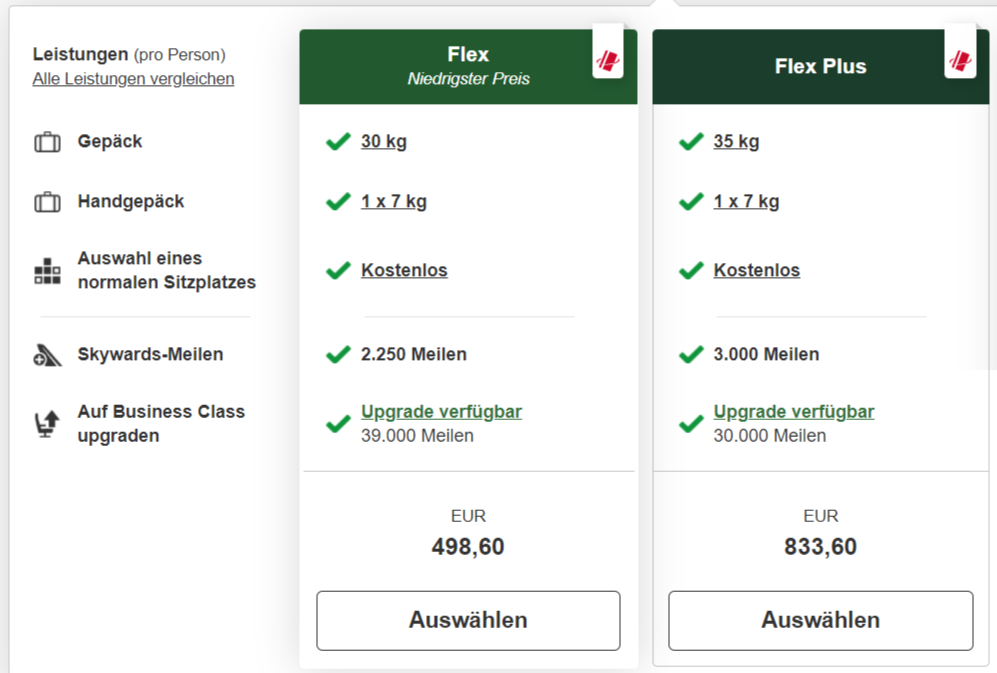Click Flex Plus '1 x 7 kg' link
Screen dimensions: 997x673
[746, 202]
